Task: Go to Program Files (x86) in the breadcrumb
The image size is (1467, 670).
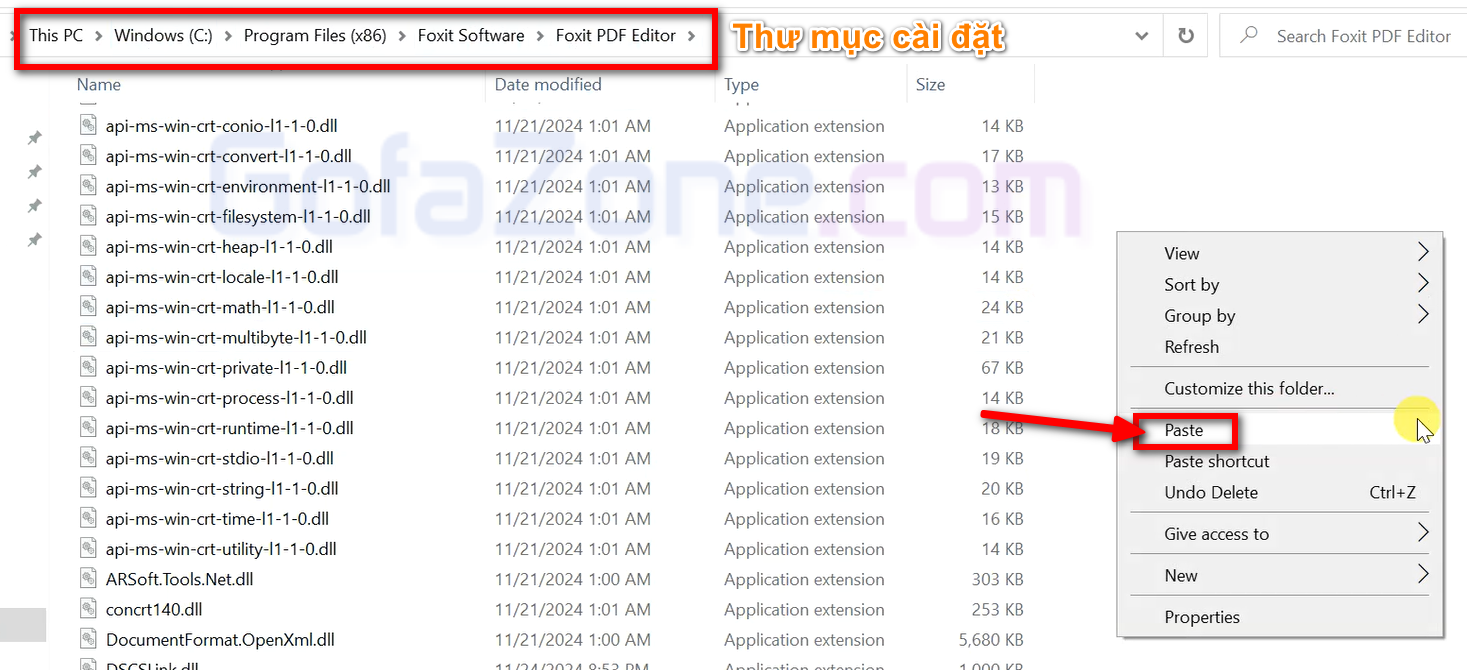Action: [x=315, y=36]
